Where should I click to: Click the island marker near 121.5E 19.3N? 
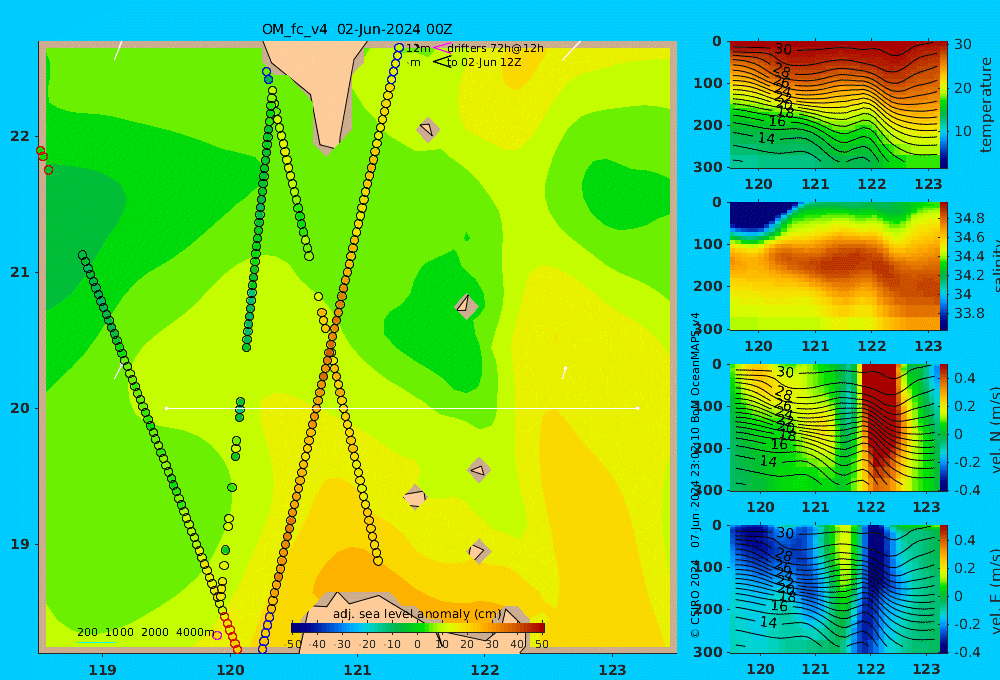pyautogui.click(x=415, y=497)
